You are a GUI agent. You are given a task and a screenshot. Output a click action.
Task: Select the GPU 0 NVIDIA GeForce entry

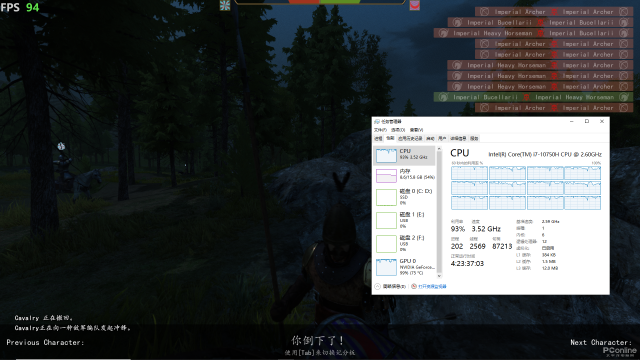404,267
